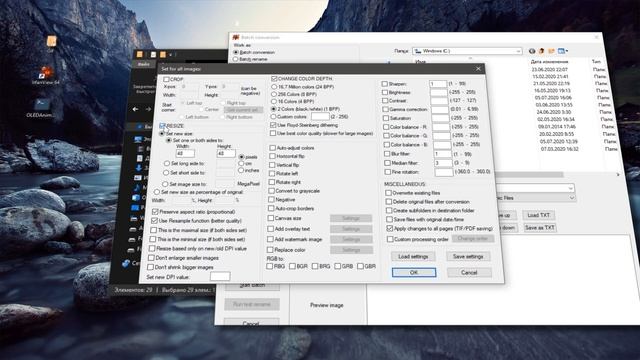This screenshot has width=640, height=360.
Task: Select Batch rename in Work as section
Action: point(236,59)
